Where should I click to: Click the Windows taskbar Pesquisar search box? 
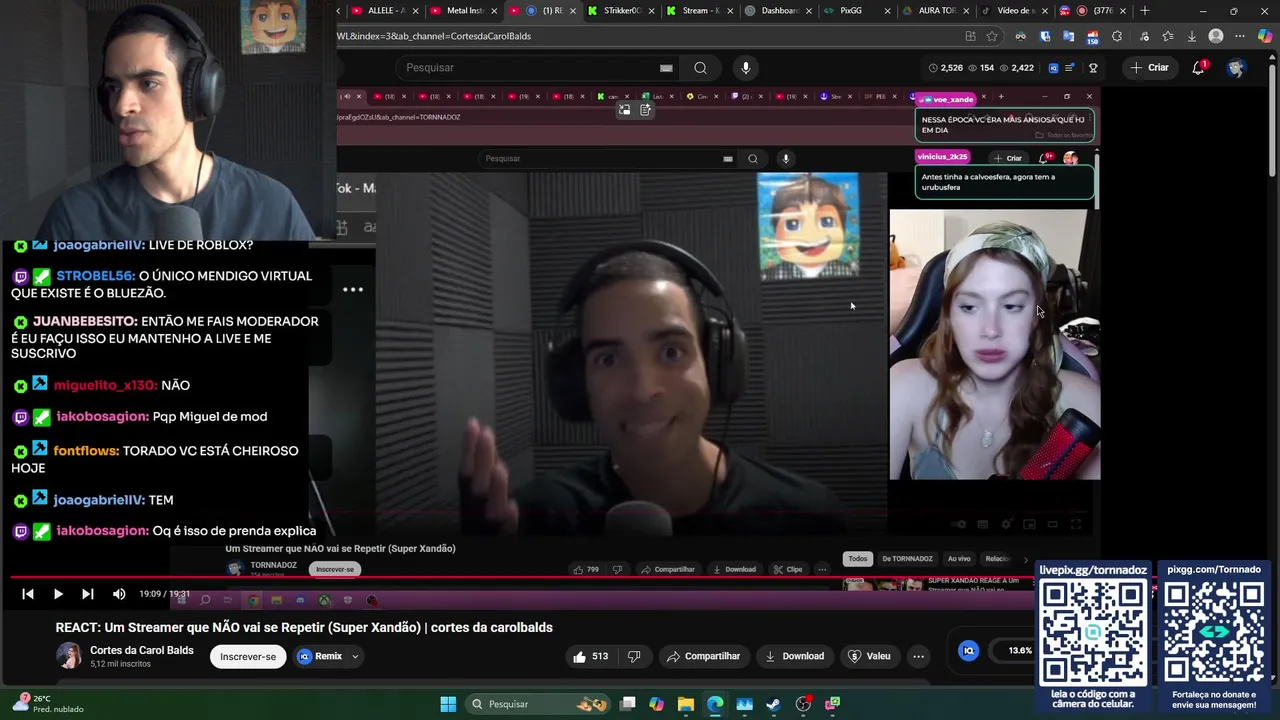[x=539, y=704]
